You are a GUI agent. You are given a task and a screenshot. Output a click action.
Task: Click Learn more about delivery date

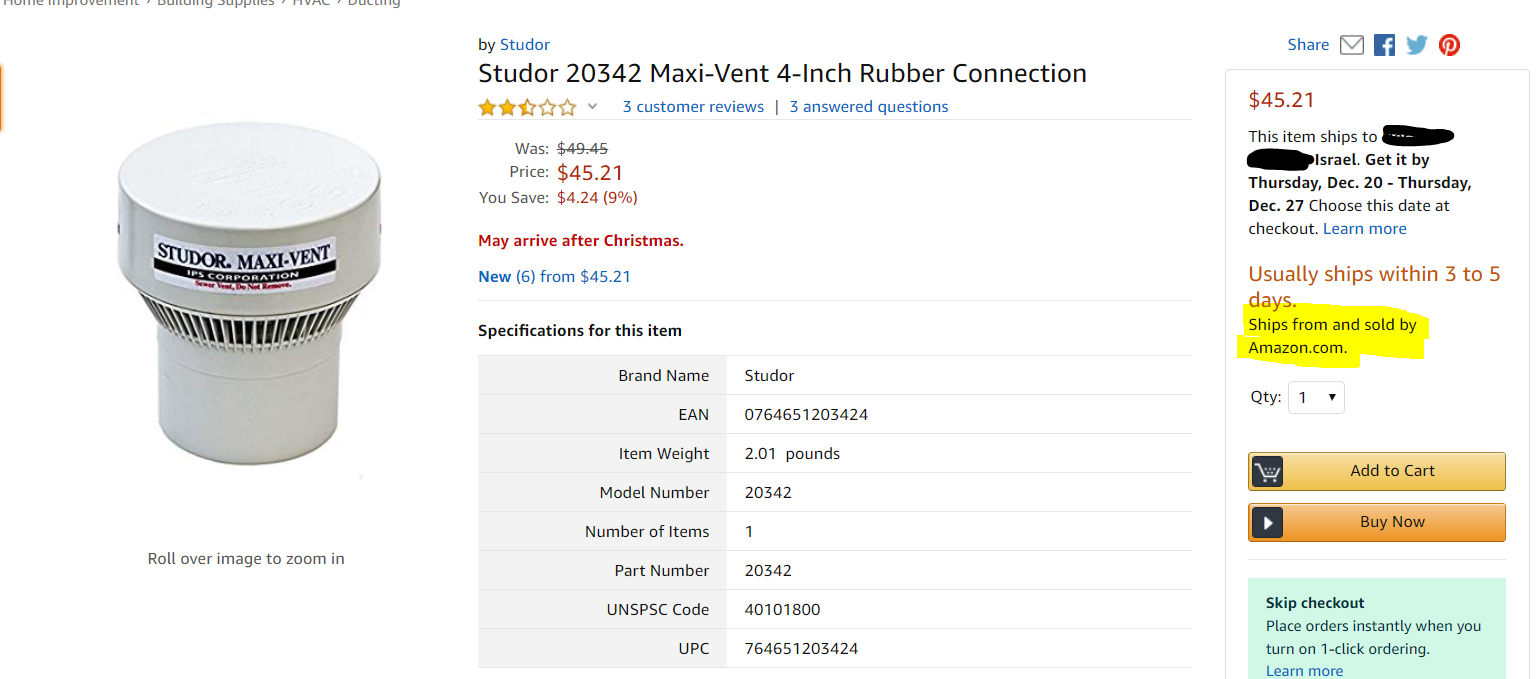(1364, 229)
